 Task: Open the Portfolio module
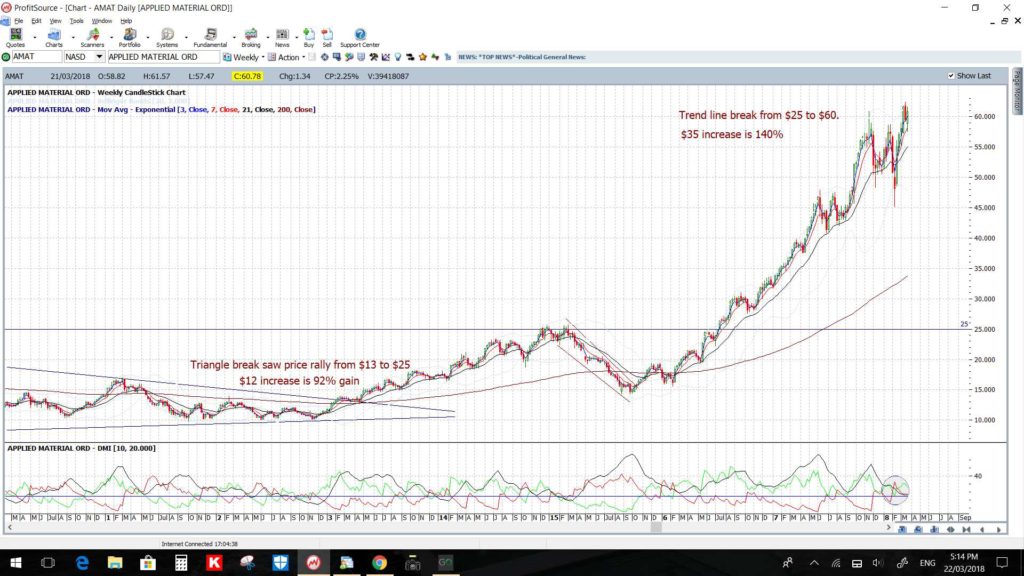tap(129, 37)
